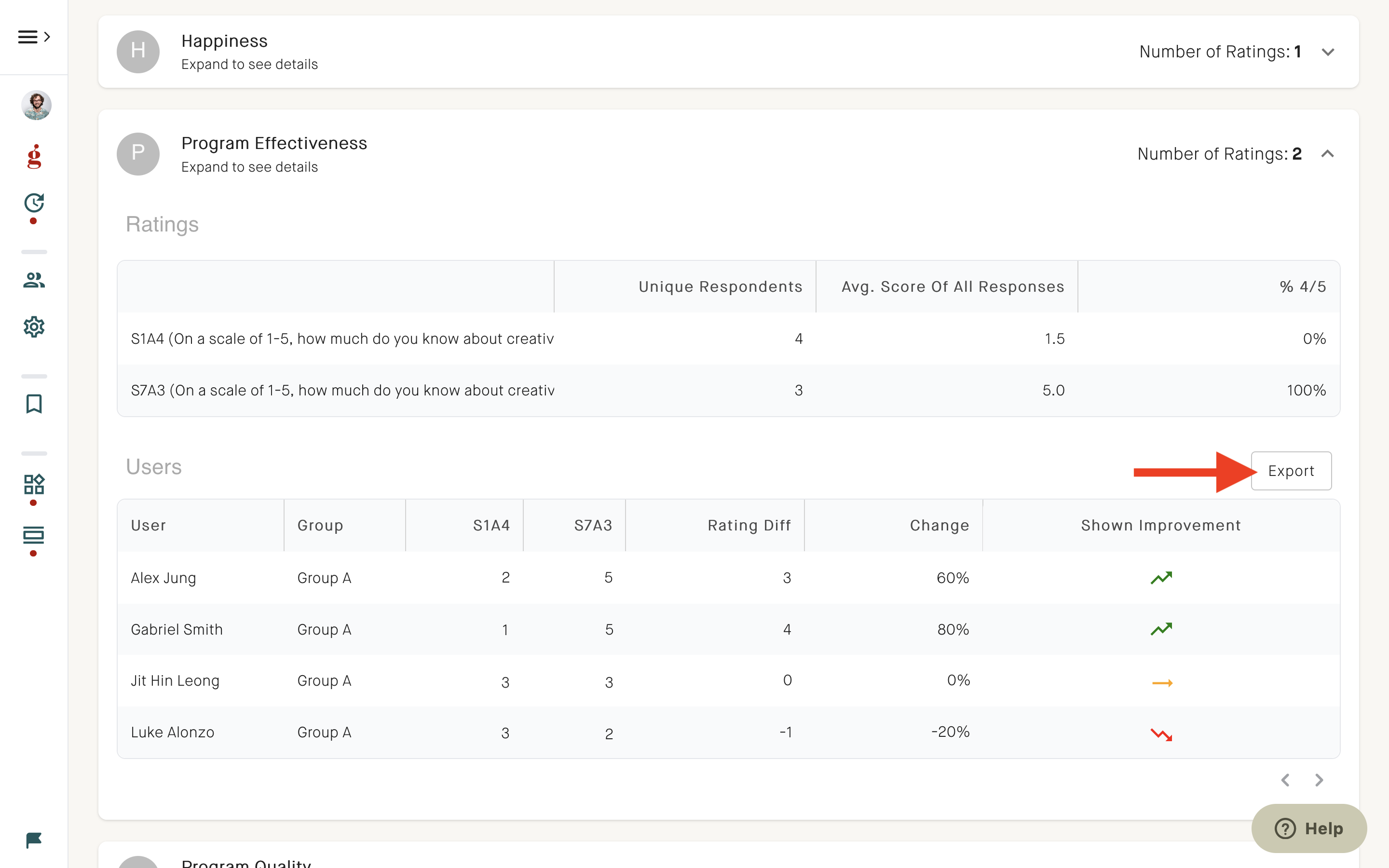1389x868 pixels.
Task: Sort by Avg. Score Of All Responses
Action: [947, 286]
